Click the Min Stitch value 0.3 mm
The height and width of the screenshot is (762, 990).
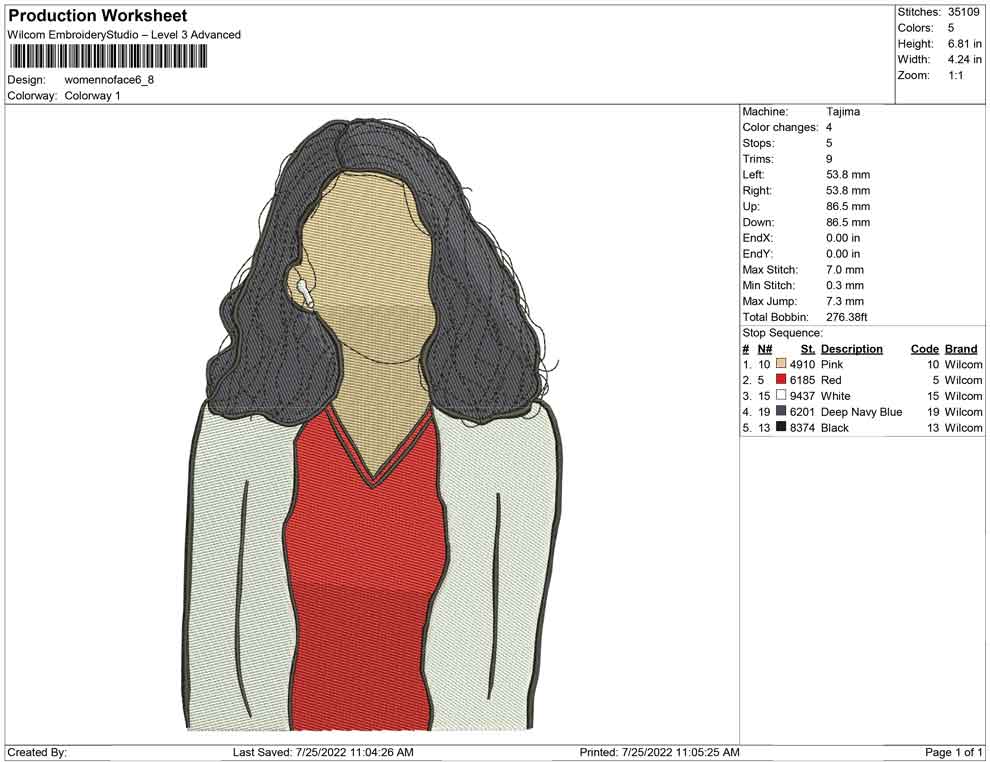click(845, 285)
